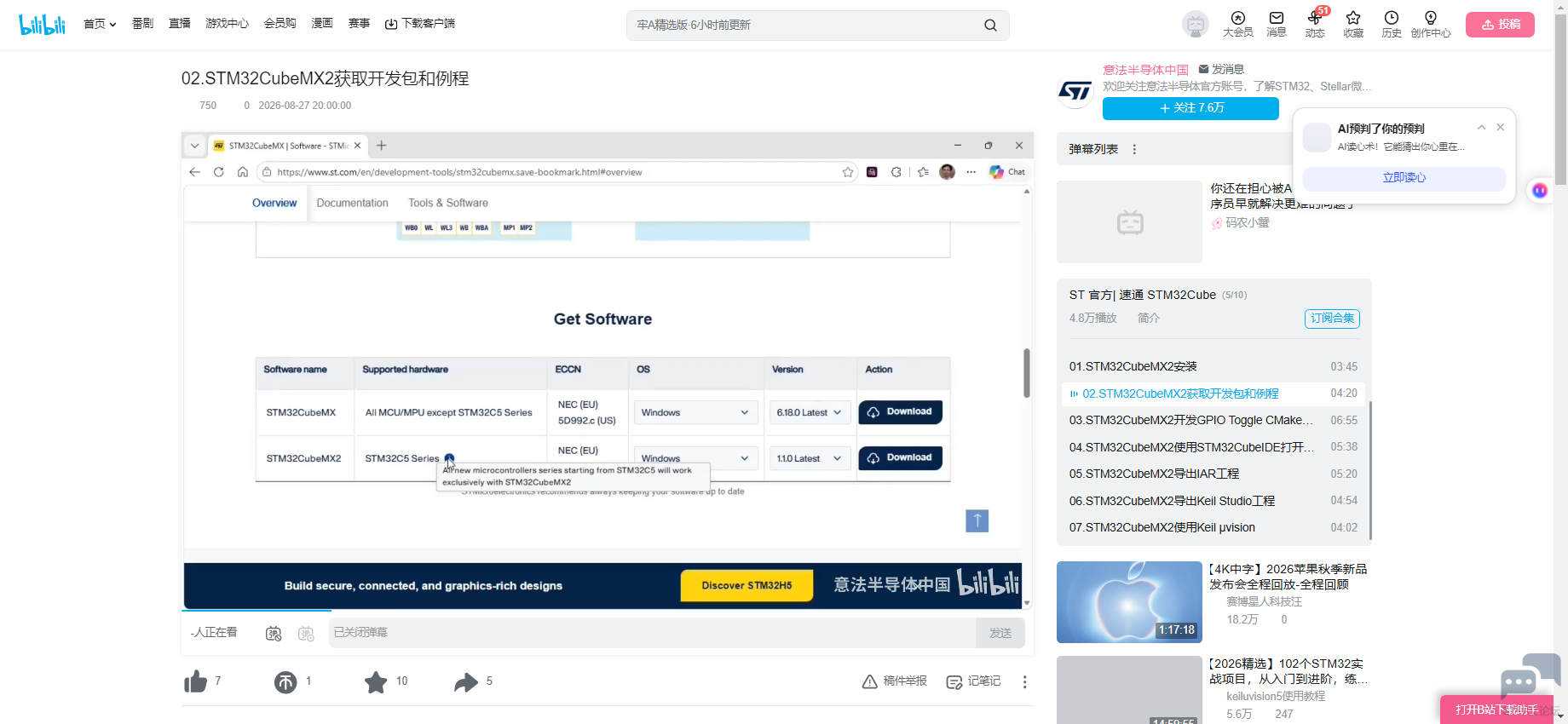Open the 赛事 esports page
Screen dimensions: 1568x724
click(x=359, y=24)
